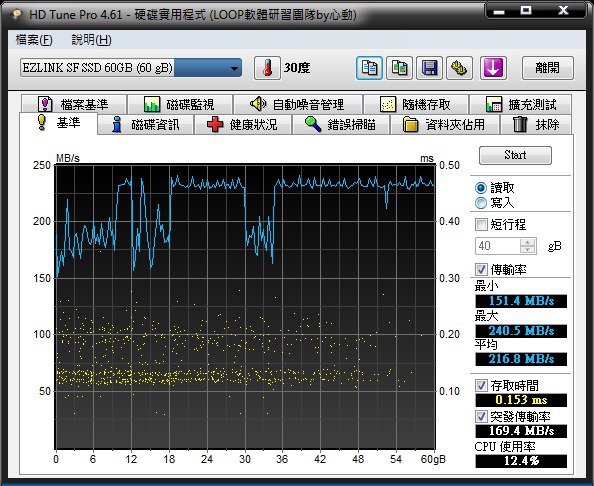Click the purple down-arrow minimize-to-tray icon
Viewport: 594px width, 486px height.
coord(493,68)
